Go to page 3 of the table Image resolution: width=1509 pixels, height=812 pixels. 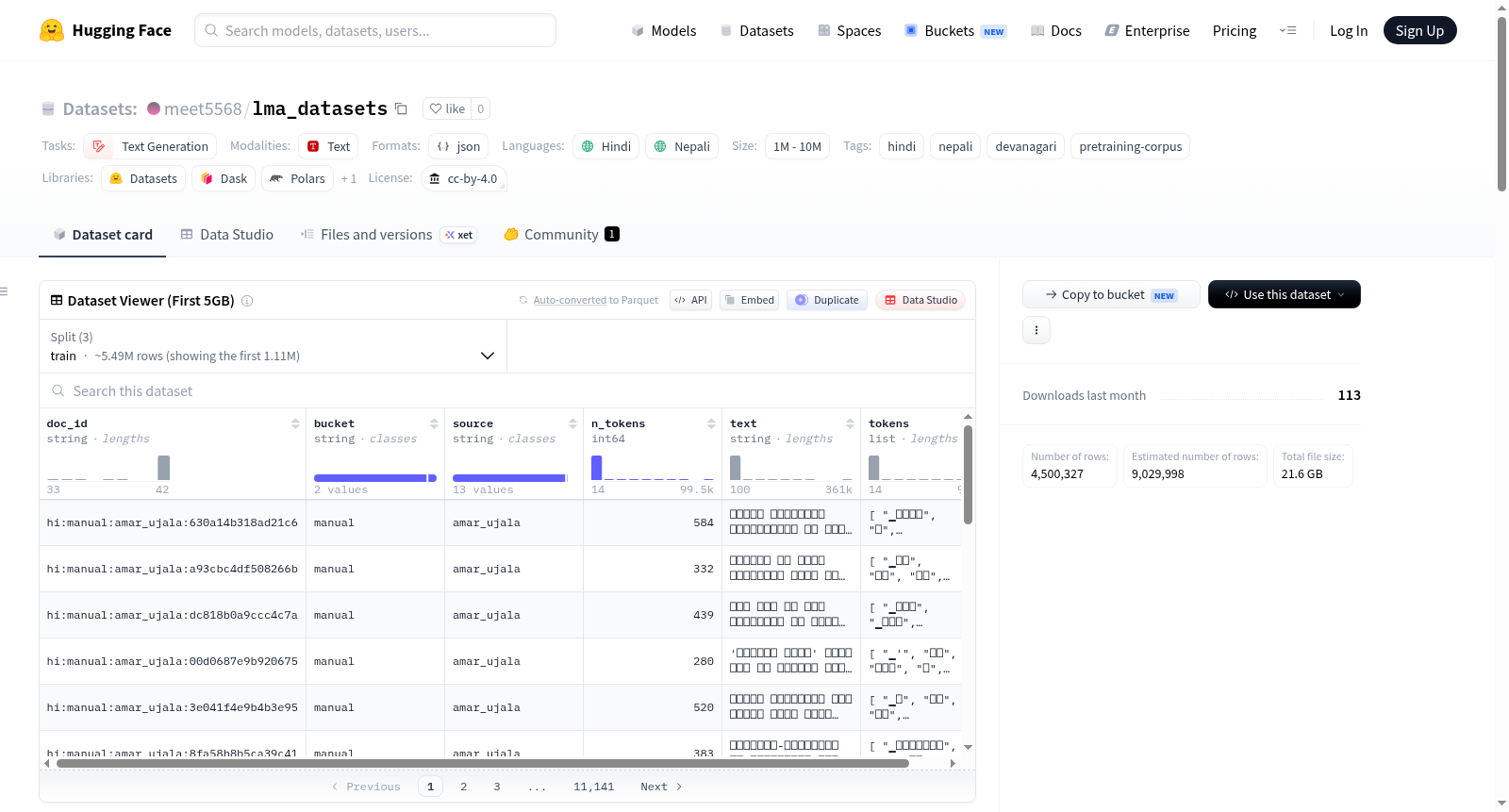coord(497,787)
